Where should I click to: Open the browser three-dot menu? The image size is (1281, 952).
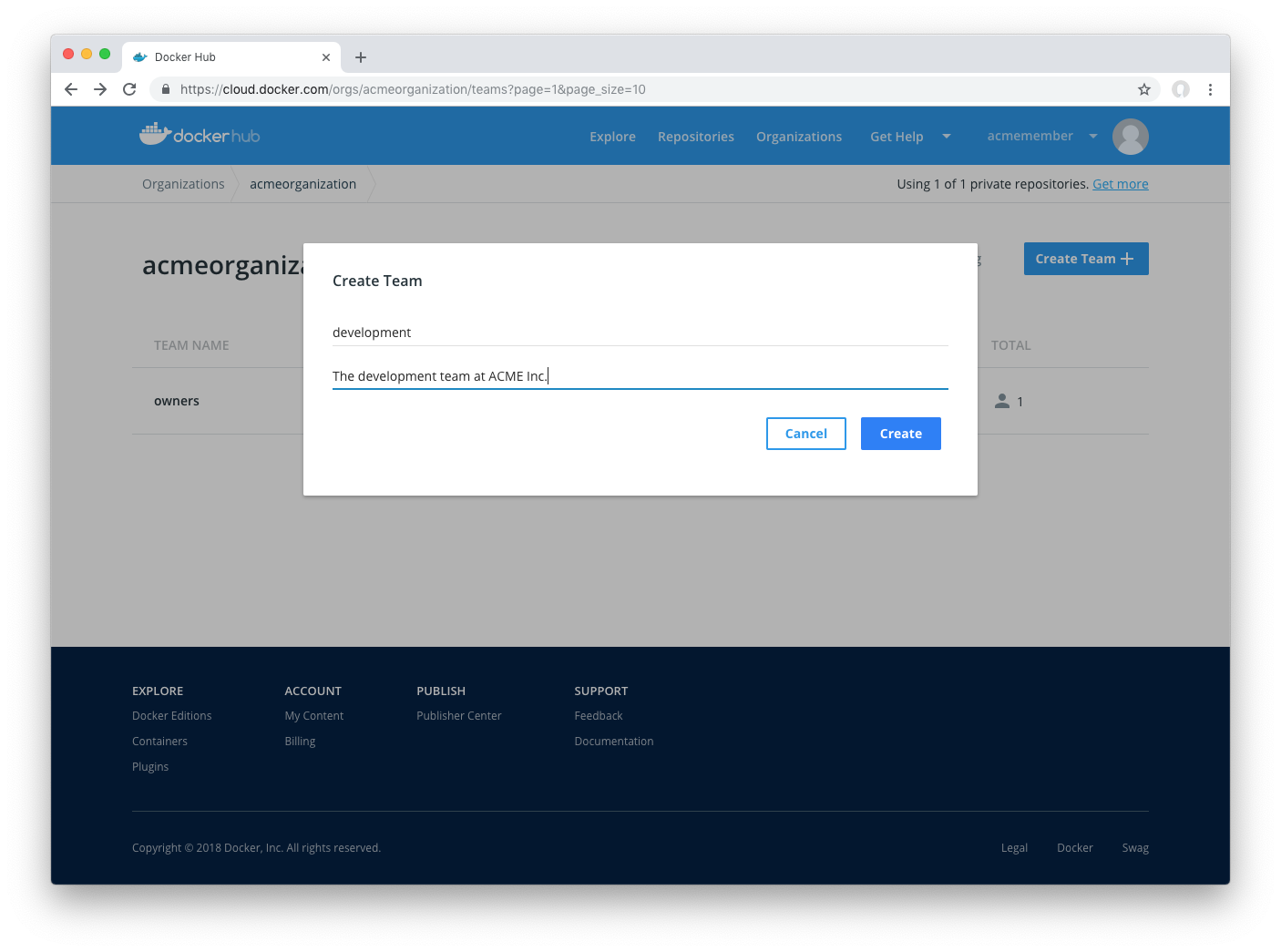click(x=1211, y=89)
